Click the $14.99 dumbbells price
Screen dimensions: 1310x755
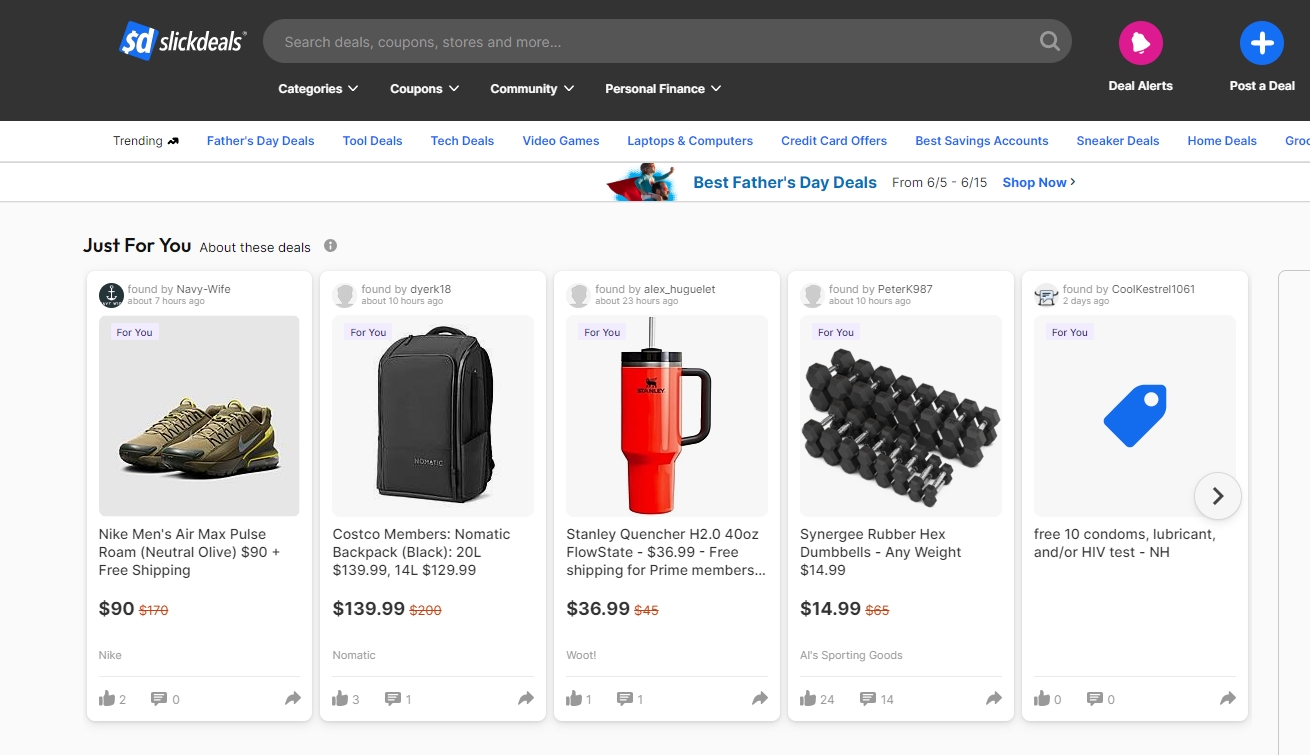pos(830,608)
